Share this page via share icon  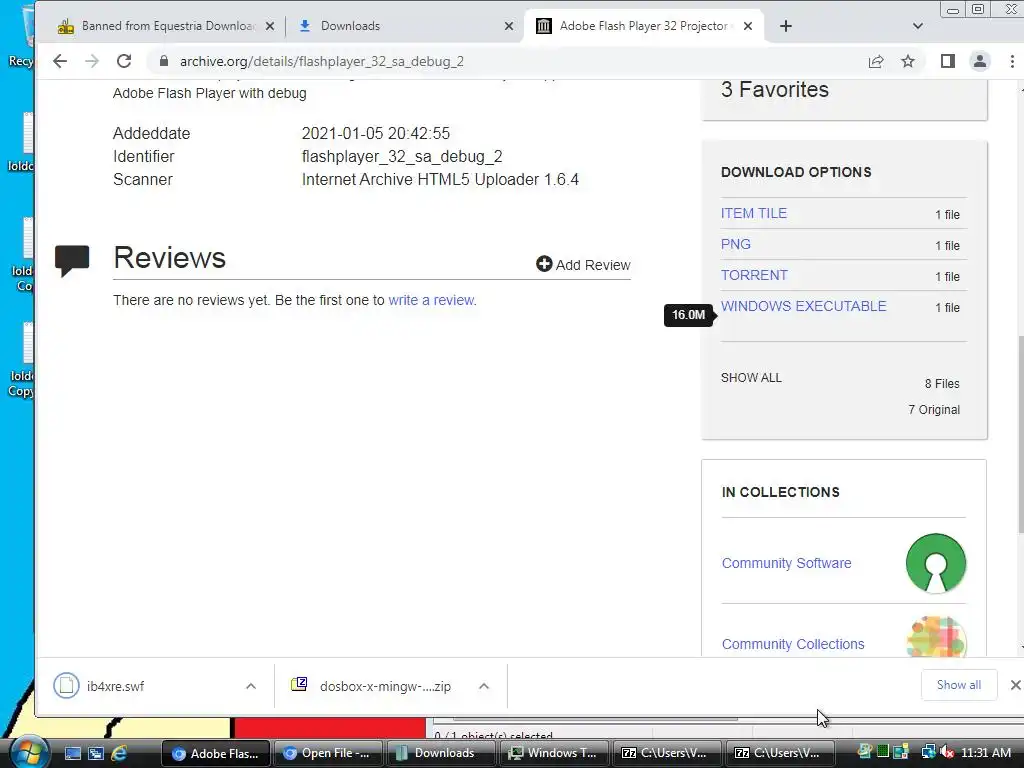[x=876, y=61]
